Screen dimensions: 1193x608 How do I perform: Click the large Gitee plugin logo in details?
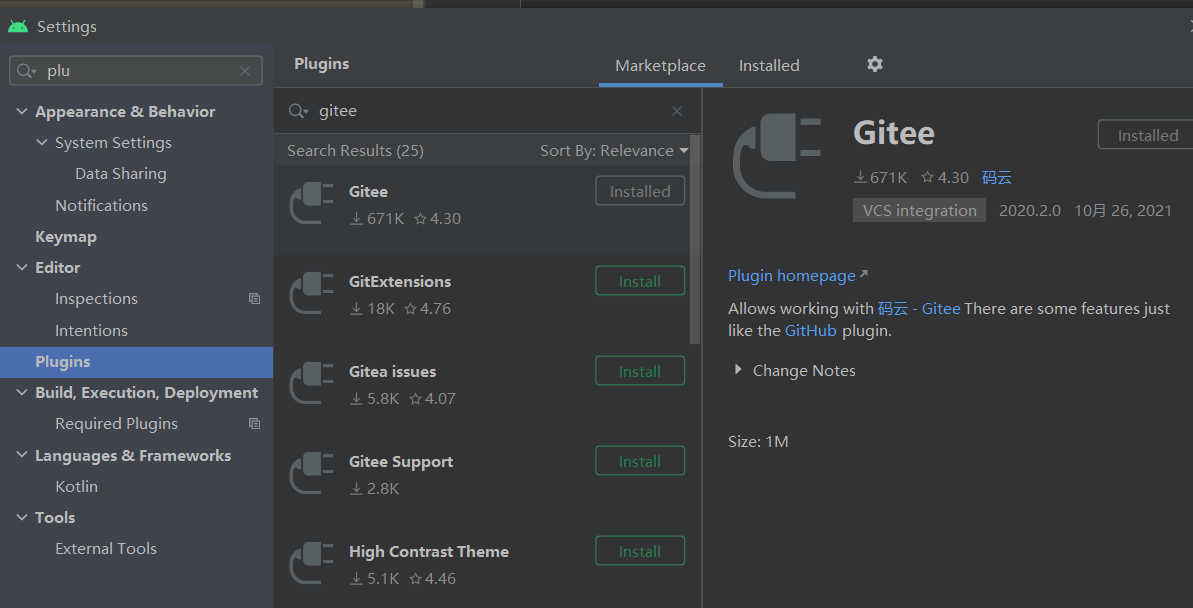777,156
